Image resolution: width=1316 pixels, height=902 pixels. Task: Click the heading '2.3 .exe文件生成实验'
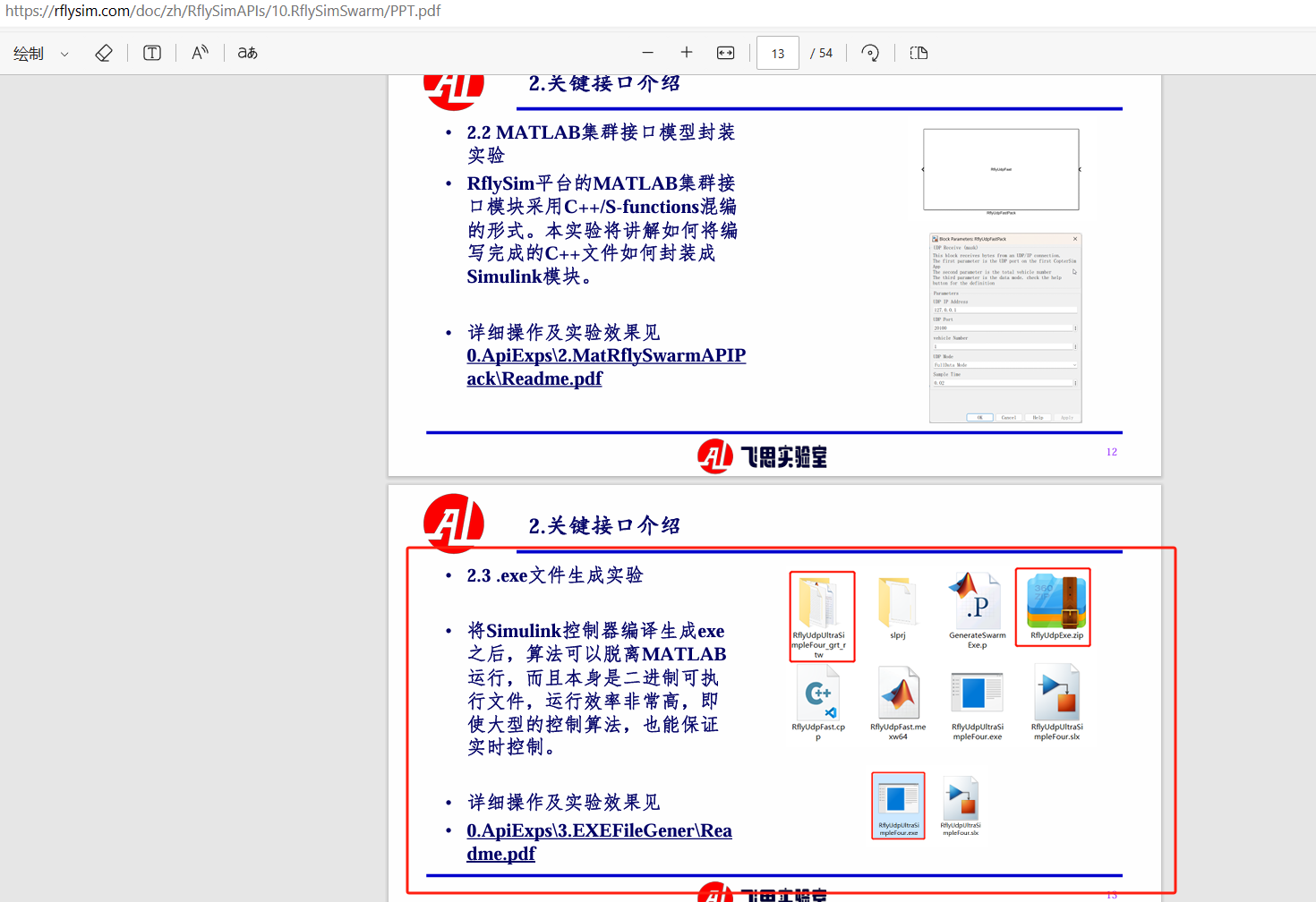(x=554, y=575)
